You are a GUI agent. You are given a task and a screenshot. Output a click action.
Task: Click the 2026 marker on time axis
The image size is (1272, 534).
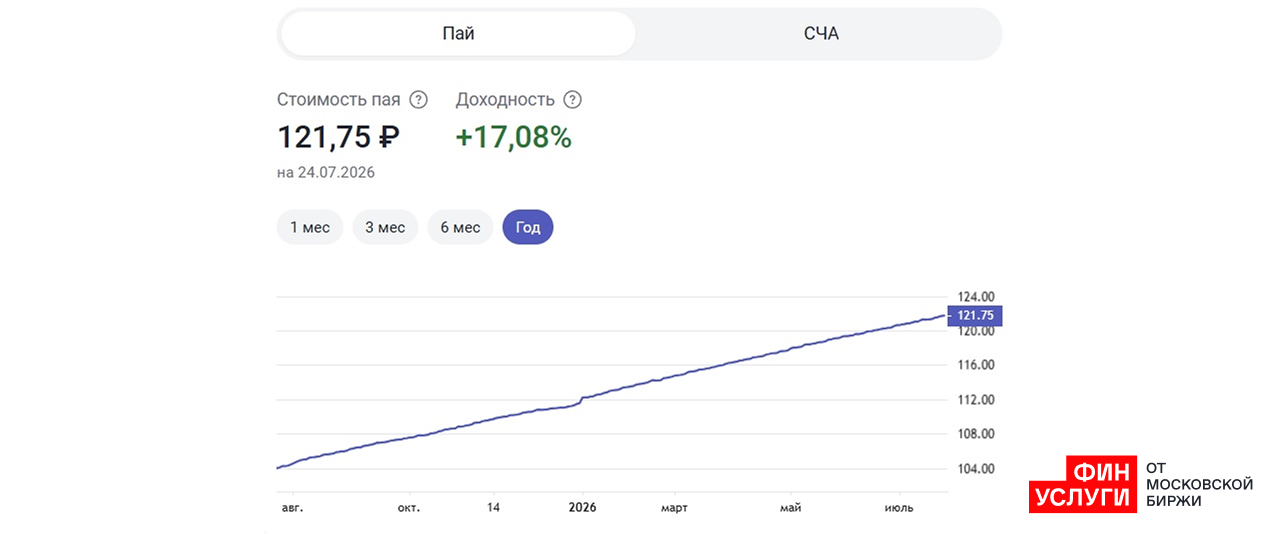point(582,508)
